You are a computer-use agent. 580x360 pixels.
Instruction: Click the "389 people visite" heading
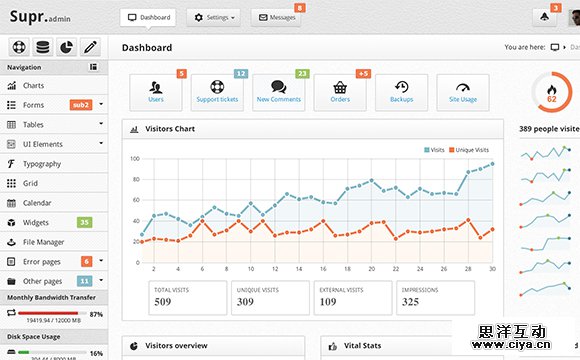point(549,129)
